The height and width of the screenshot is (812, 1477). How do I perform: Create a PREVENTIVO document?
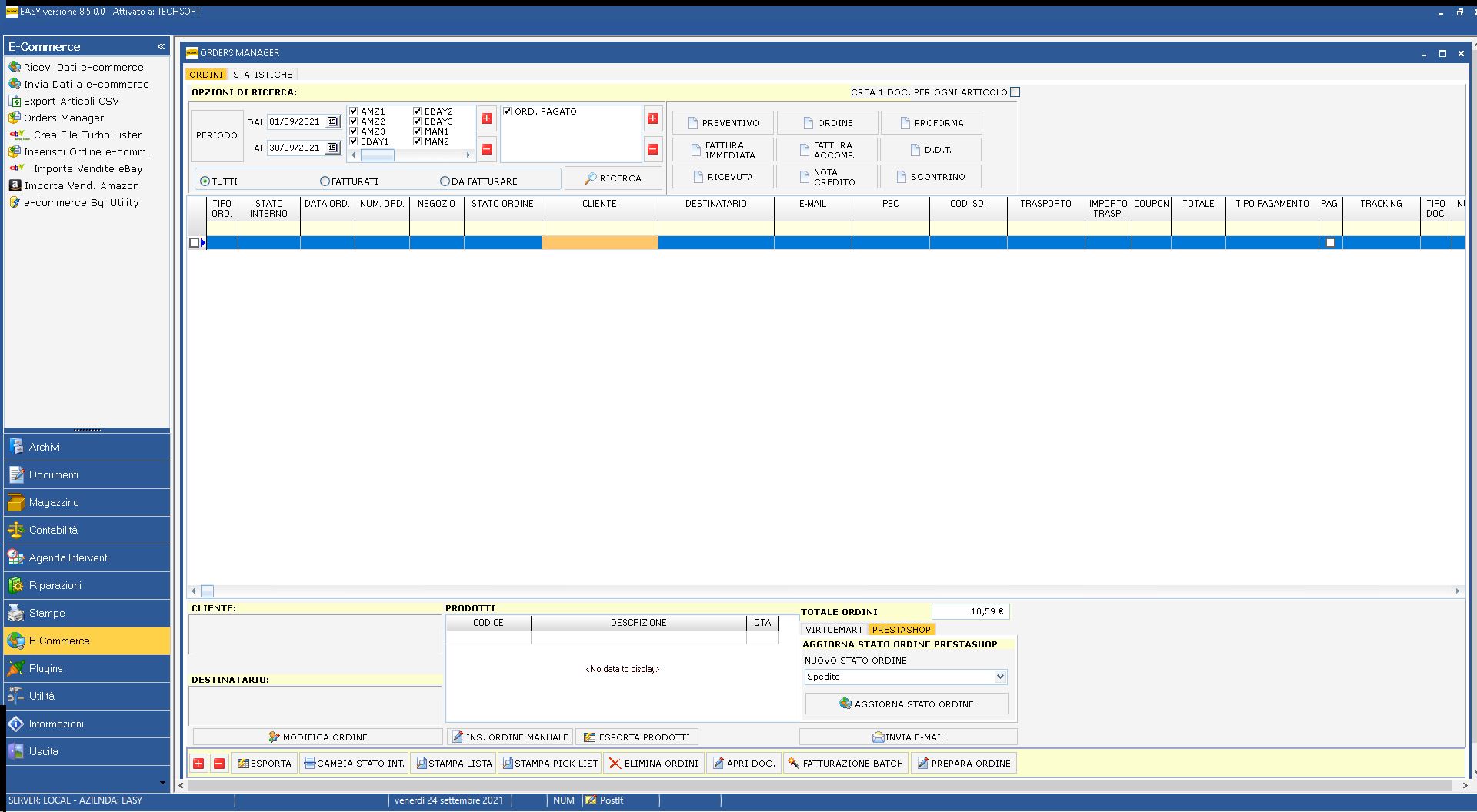[x=723, y=123]
